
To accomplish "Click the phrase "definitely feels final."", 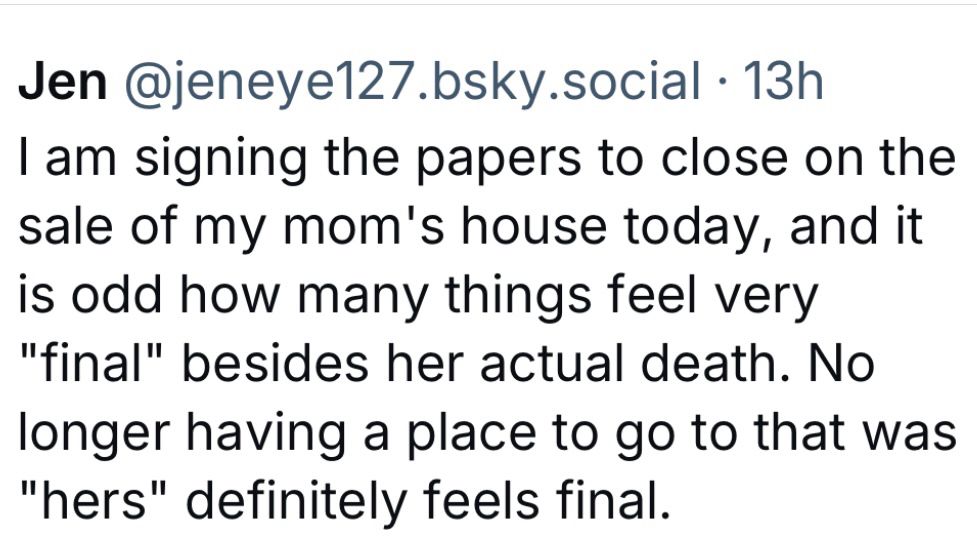I will pyautogui.click(x=429, y=500).
